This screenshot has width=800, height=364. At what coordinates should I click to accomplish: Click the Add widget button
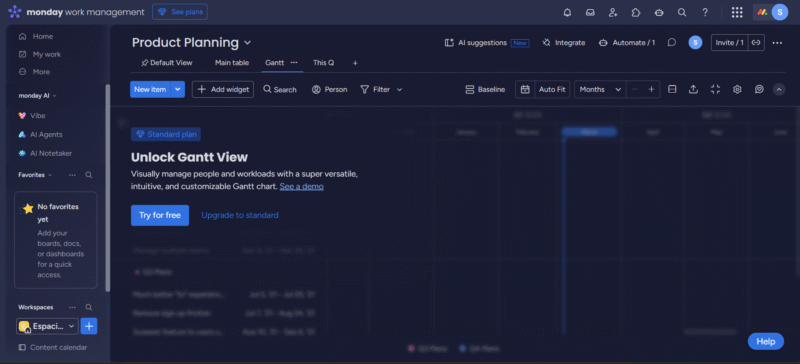tap(223, 89)
